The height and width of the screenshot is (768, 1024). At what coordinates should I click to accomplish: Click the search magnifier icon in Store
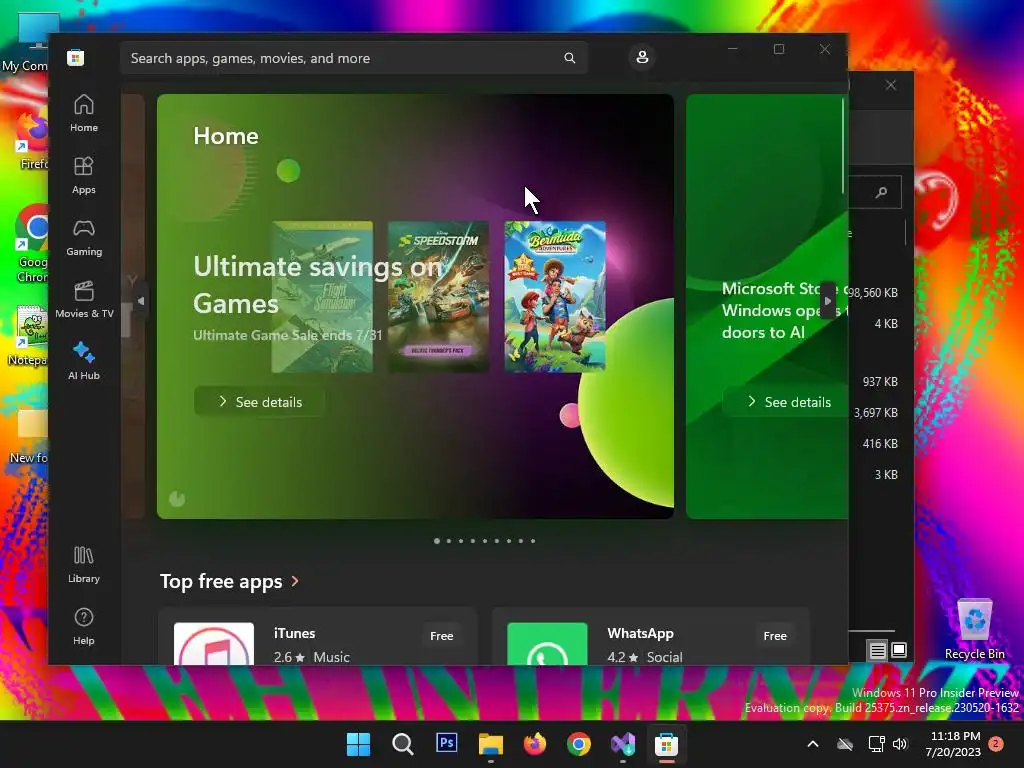pyautogui.click(x=569, y=58)
